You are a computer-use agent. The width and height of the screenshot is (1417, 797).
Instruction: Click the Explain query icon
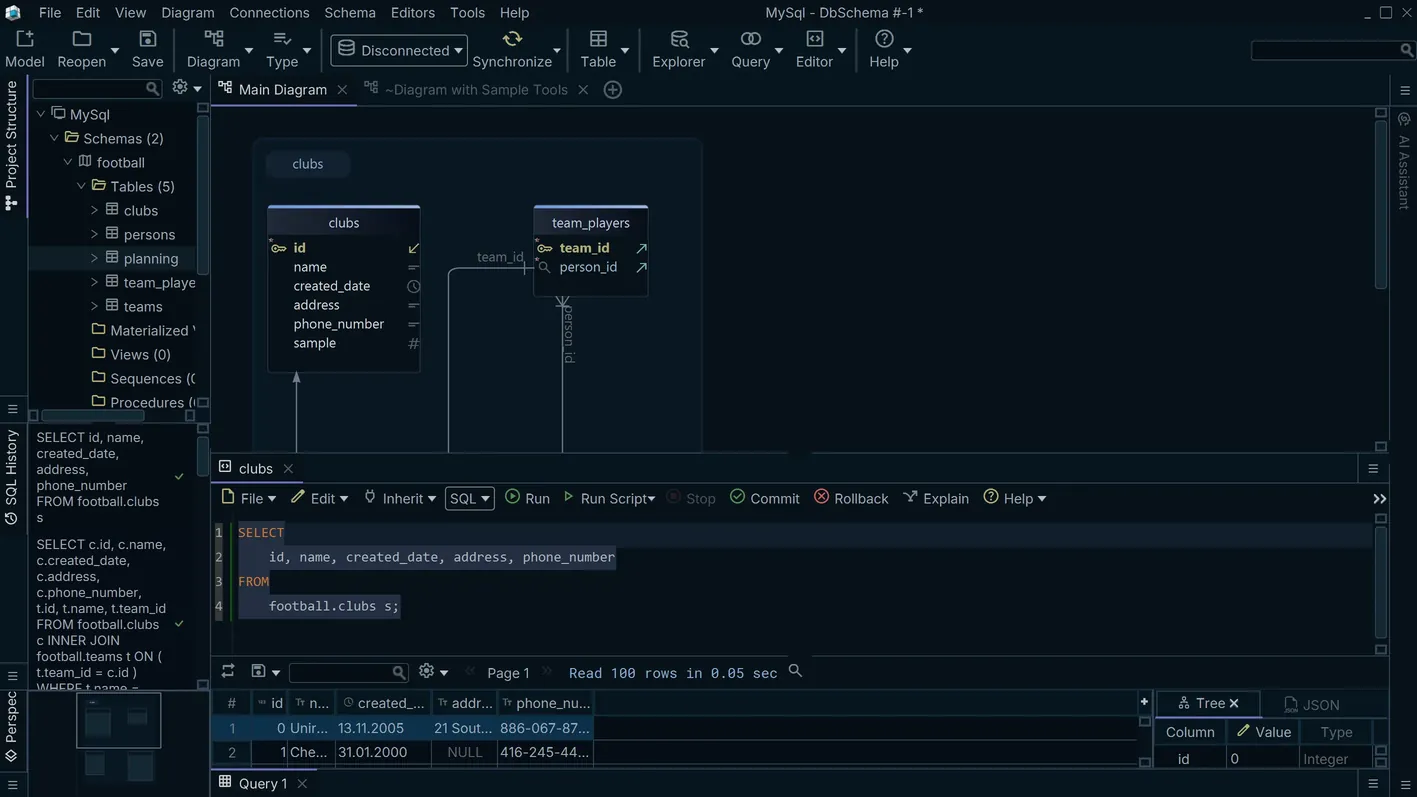click(935, 498)
